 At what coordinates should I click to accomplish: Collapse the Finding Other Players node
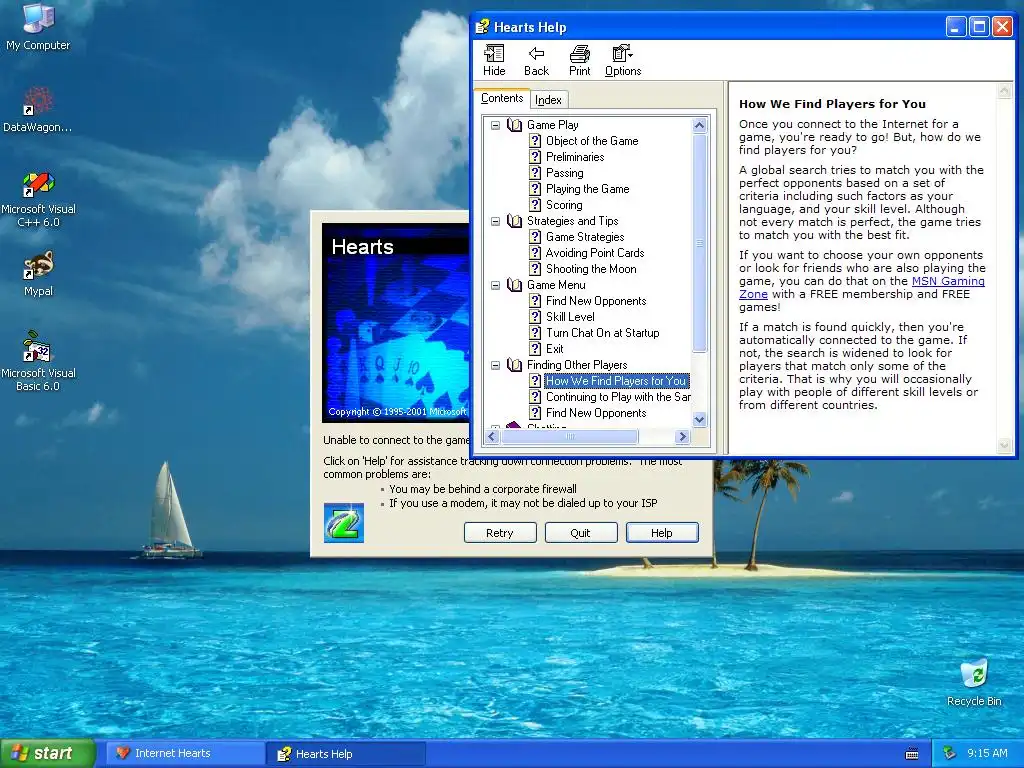tap(496, 365)
